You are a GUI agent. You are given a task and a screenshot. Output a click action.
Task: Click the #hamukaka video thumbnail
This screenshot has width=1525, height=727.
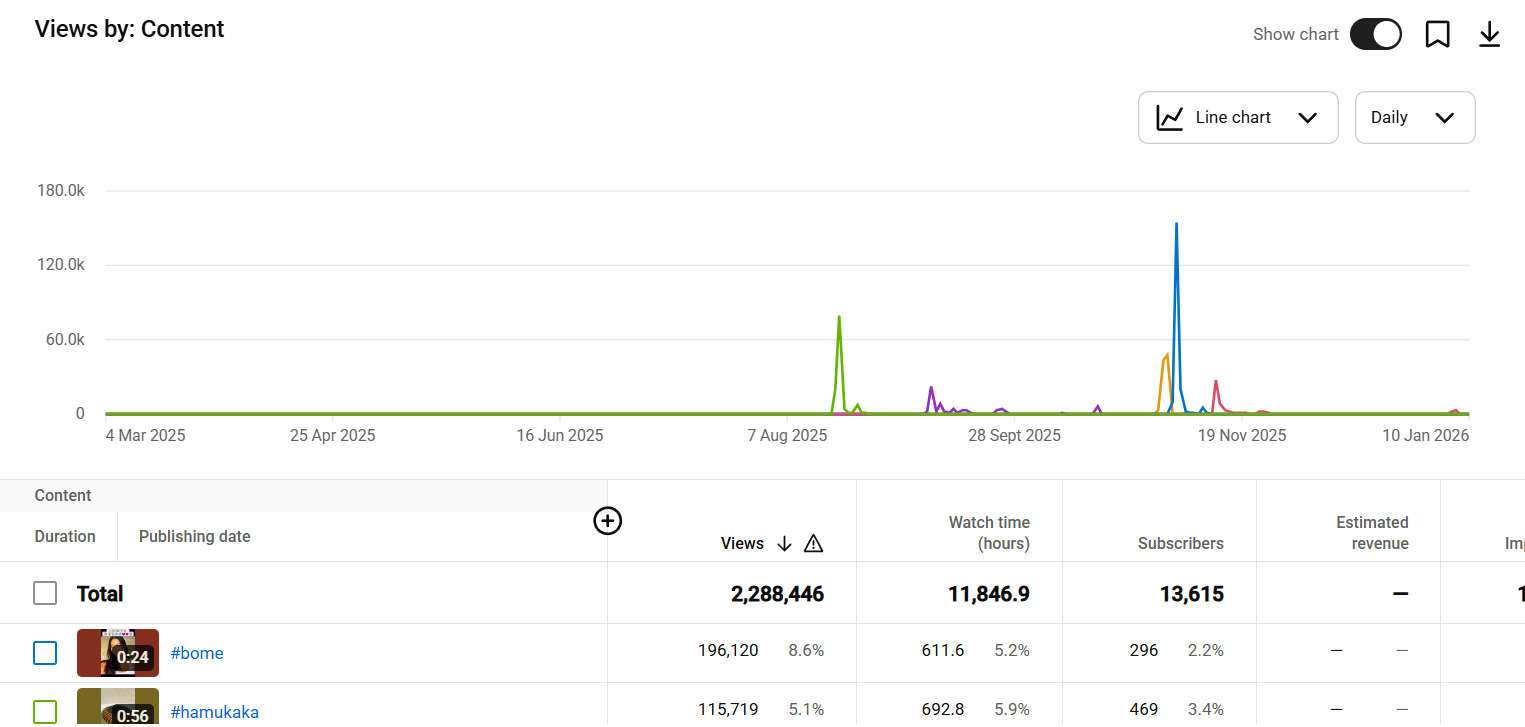click(118, 707)
